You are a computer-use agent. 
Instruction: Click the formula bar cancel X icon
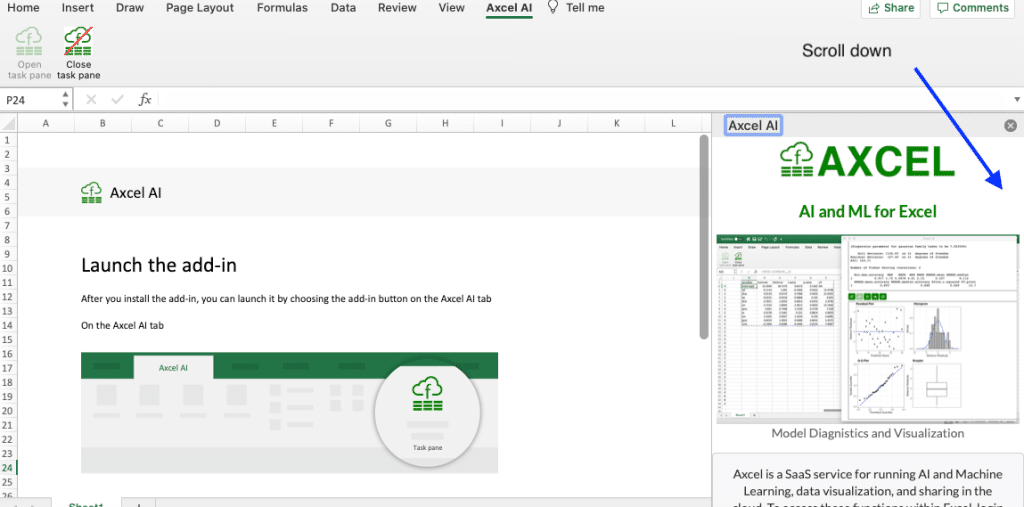click(x=91, y=99)
